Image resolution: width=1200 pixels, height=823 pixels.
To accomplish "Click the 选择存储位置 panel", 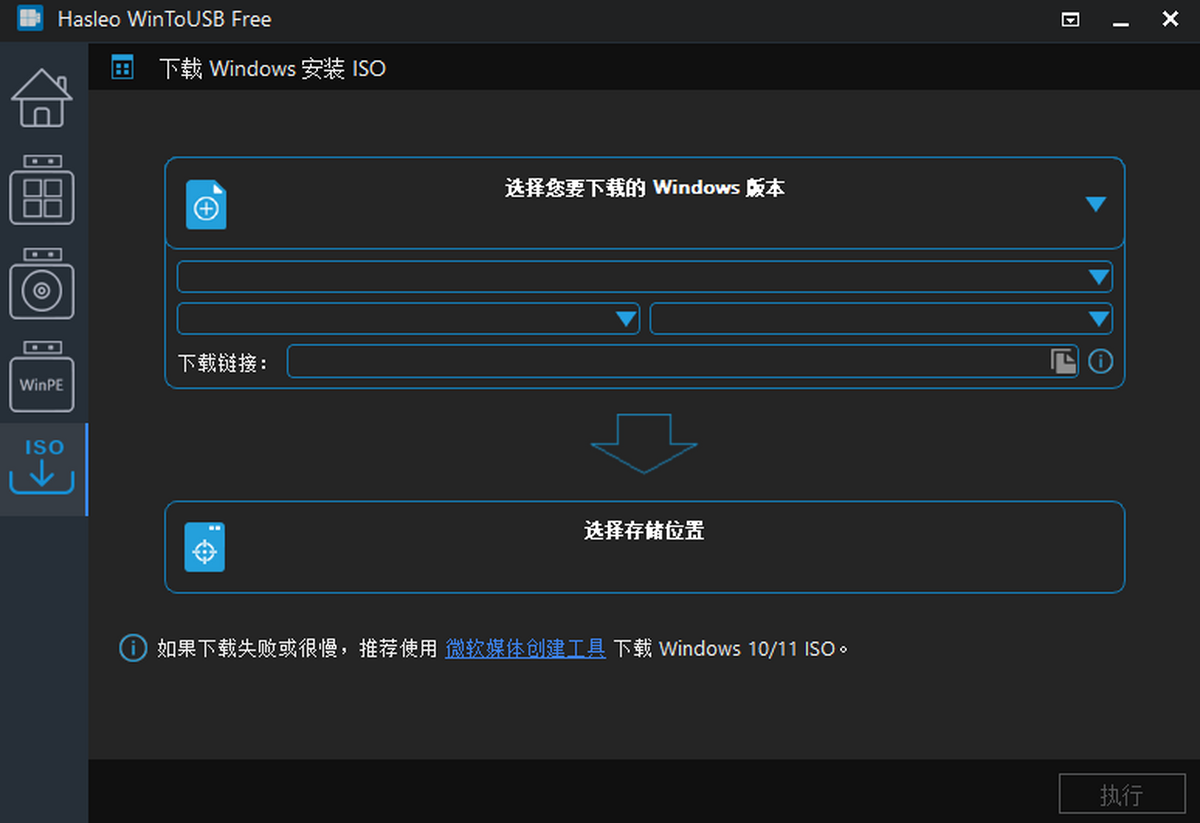I will tap(644, 547).
